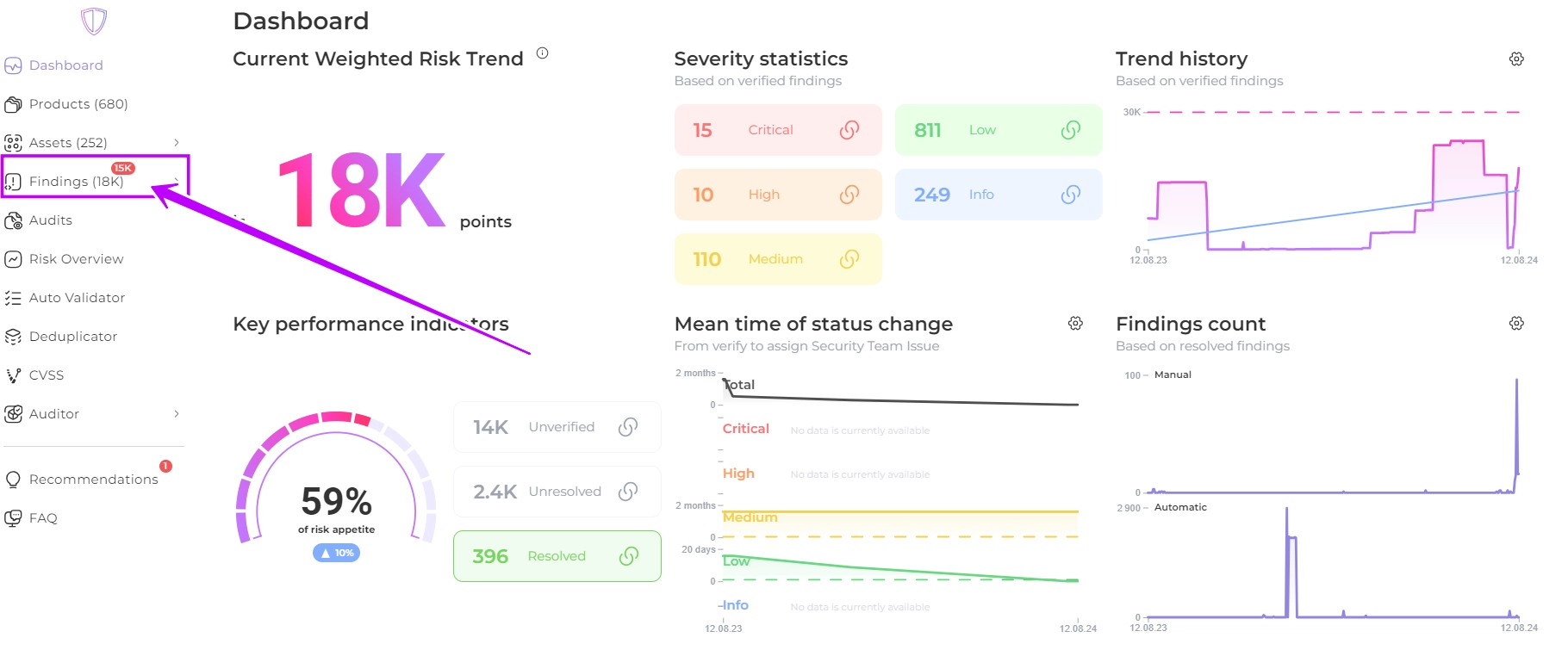Click the Info severity link icon

tap(1070, 195)
